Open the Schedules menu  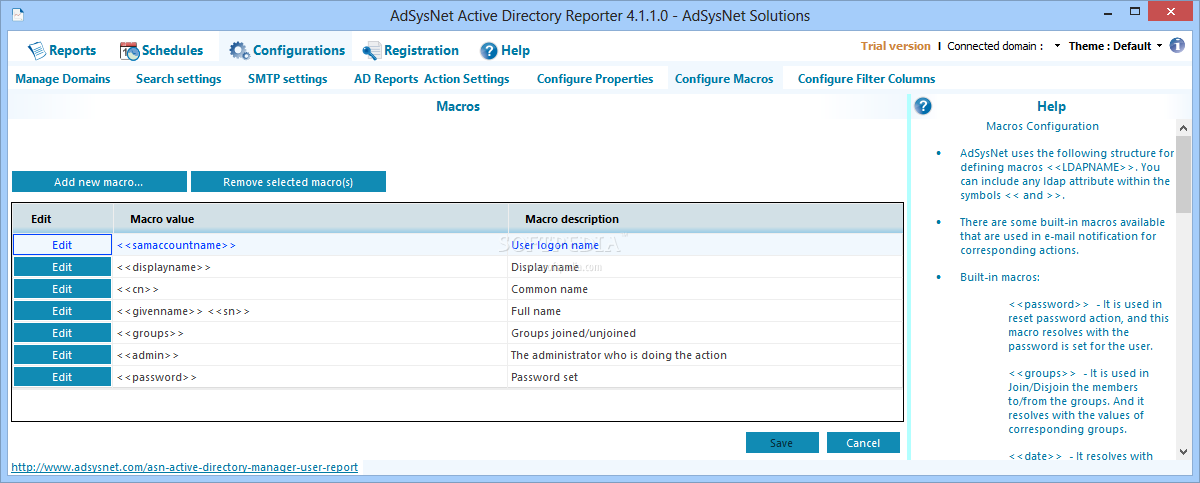tap(161, 50)
